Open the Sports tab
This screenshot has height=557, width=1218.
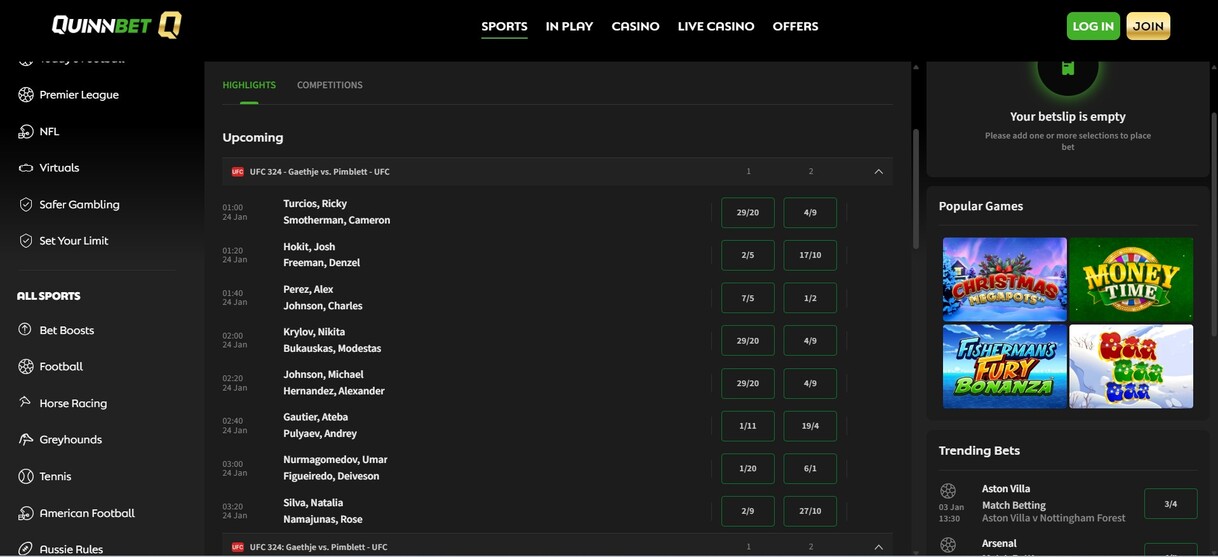click(x=504, y=26)
